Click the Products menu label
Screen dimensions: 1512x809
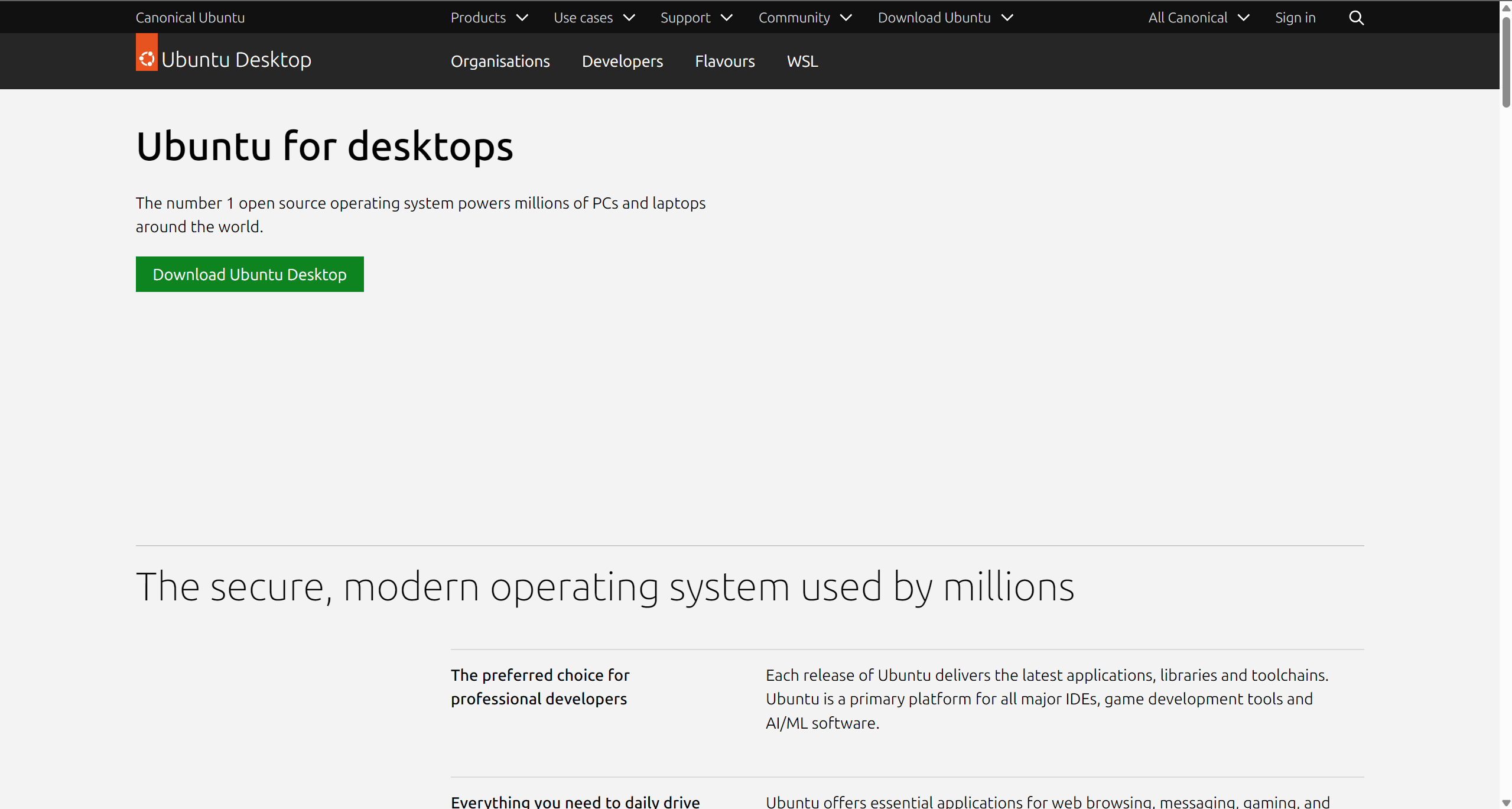click(x=478, y=18)
